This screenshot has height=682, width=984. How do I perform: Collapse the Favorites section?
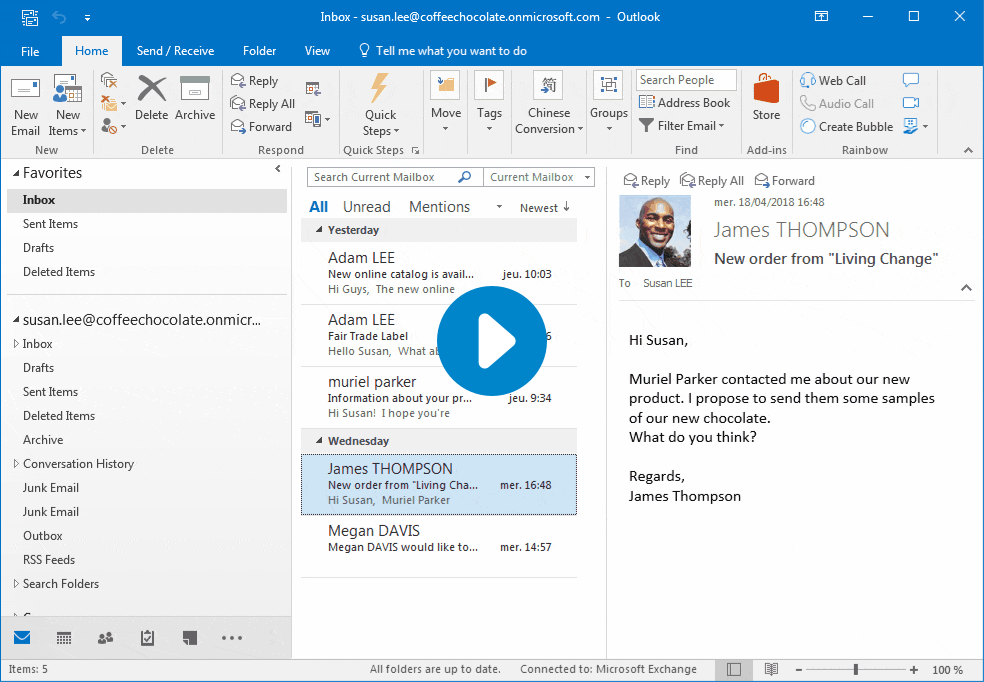(16, 174)
